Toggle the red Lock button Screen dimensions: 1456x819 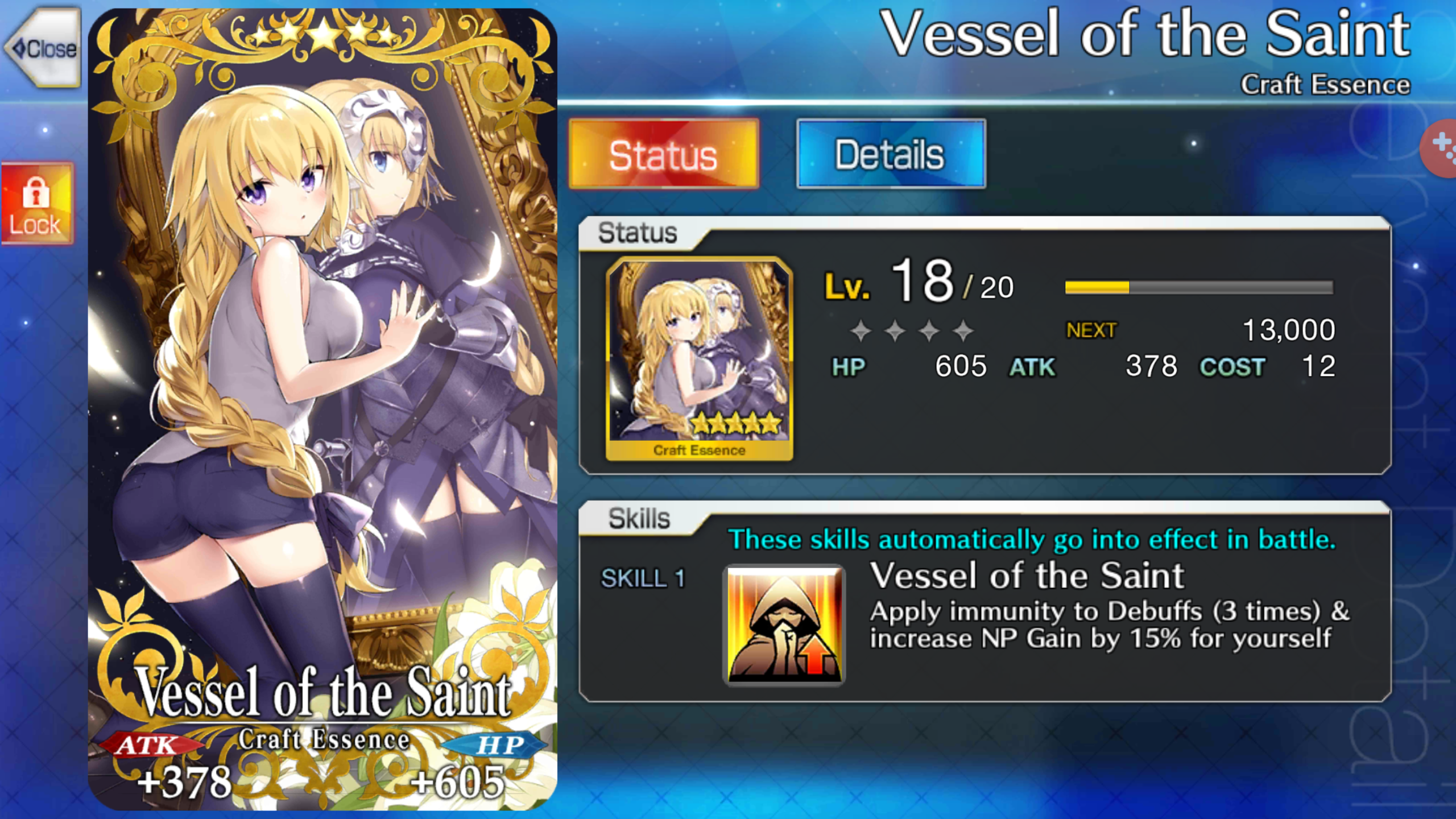point(38,203)
